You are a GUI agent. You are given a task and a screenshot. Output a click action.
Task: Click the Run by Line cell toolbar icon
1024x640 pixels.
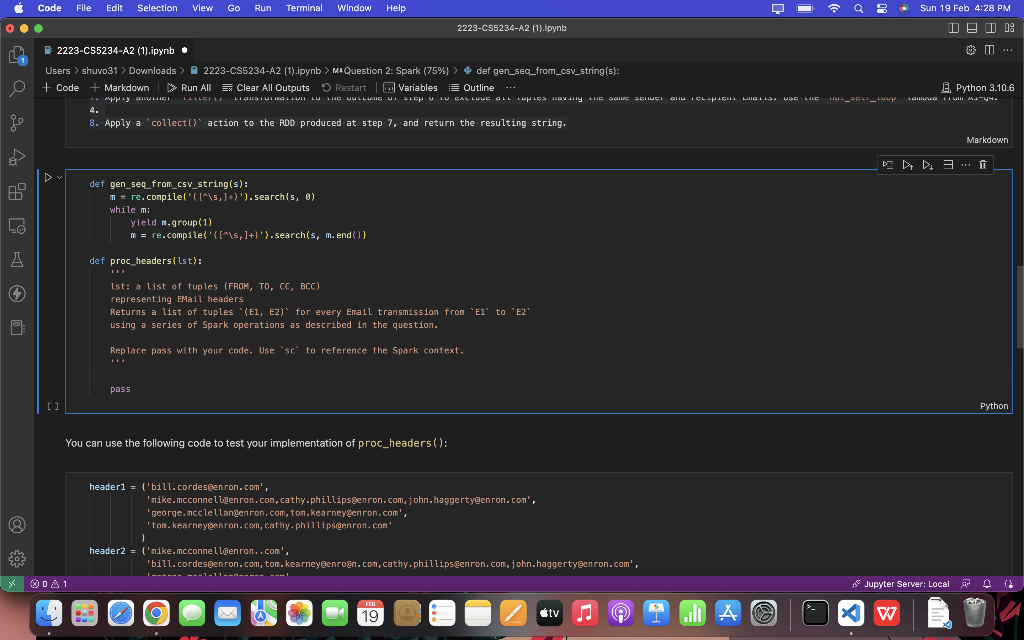(888, 165)
